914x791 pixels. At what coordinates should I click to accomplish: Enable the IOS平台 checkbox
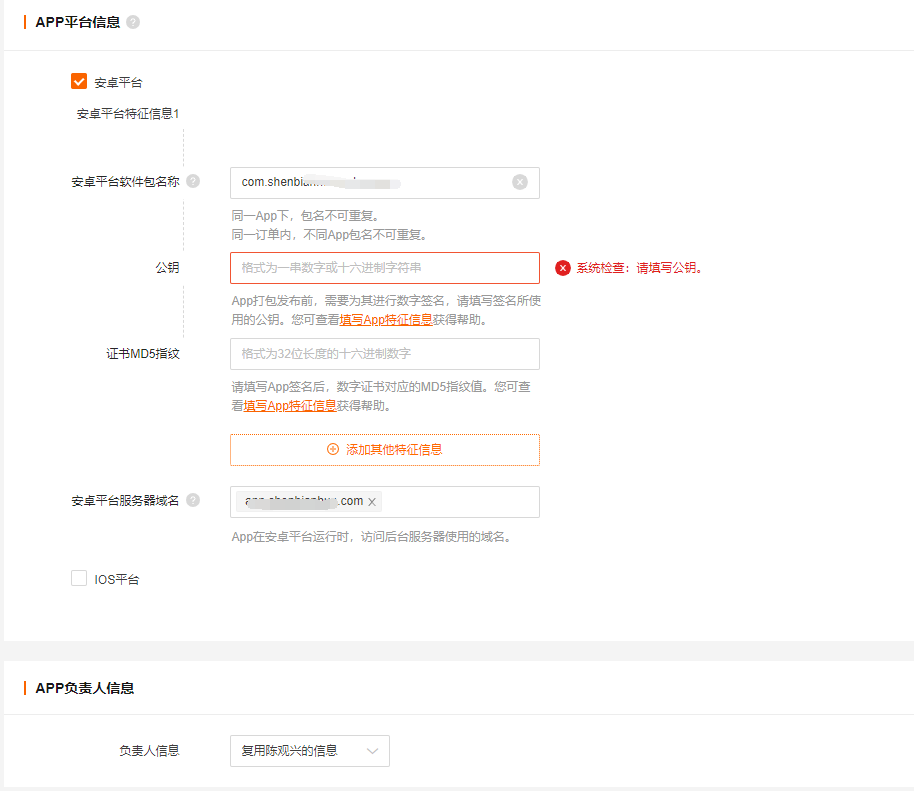(x=79, y=578)
